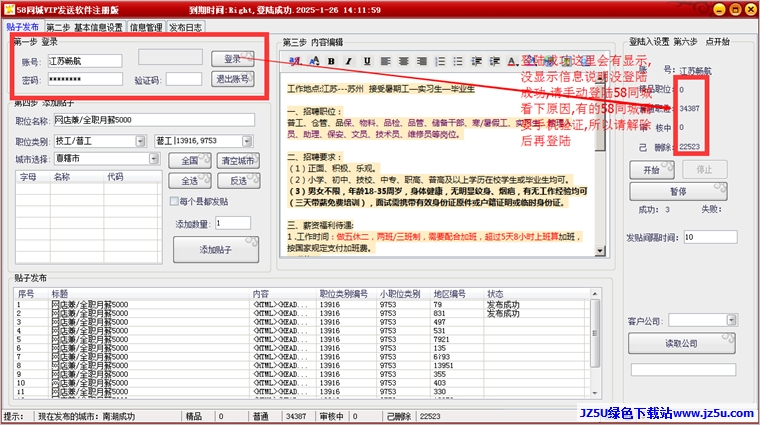Select post row with 地区编号 13951

point(302,365)
